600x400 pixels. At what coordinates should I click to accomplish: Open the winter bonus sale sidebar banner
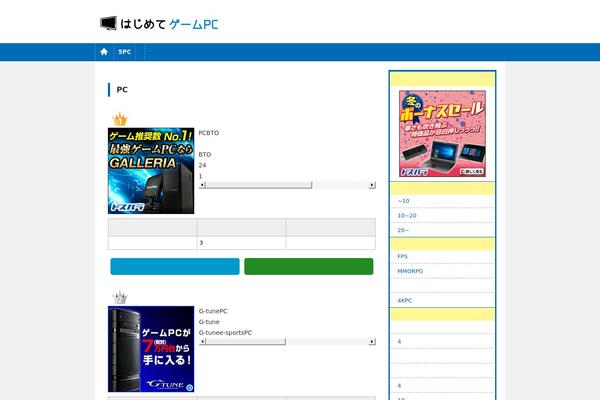click(442, 134)
